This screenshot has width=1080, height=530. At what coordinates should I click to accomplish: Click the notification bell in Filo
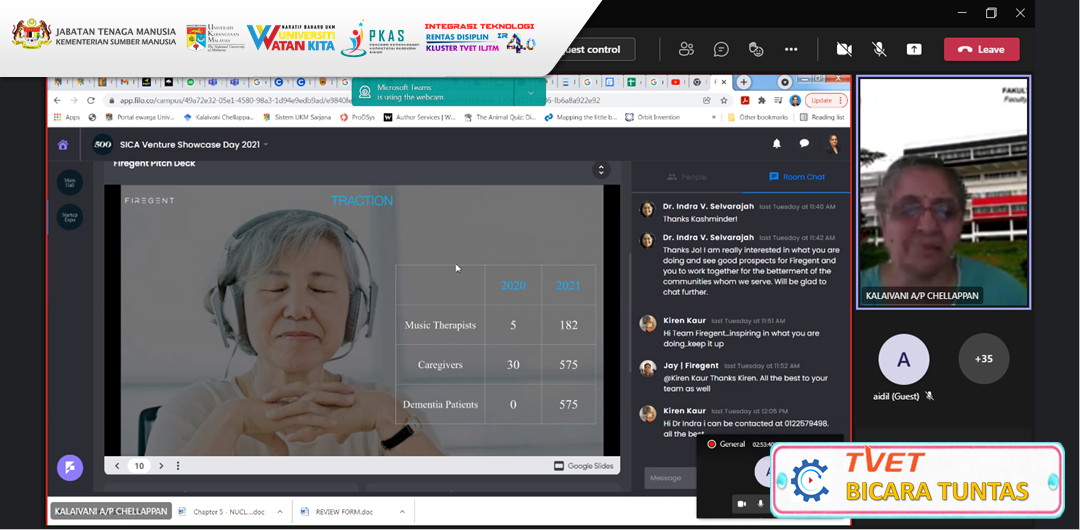click(776, 144)
